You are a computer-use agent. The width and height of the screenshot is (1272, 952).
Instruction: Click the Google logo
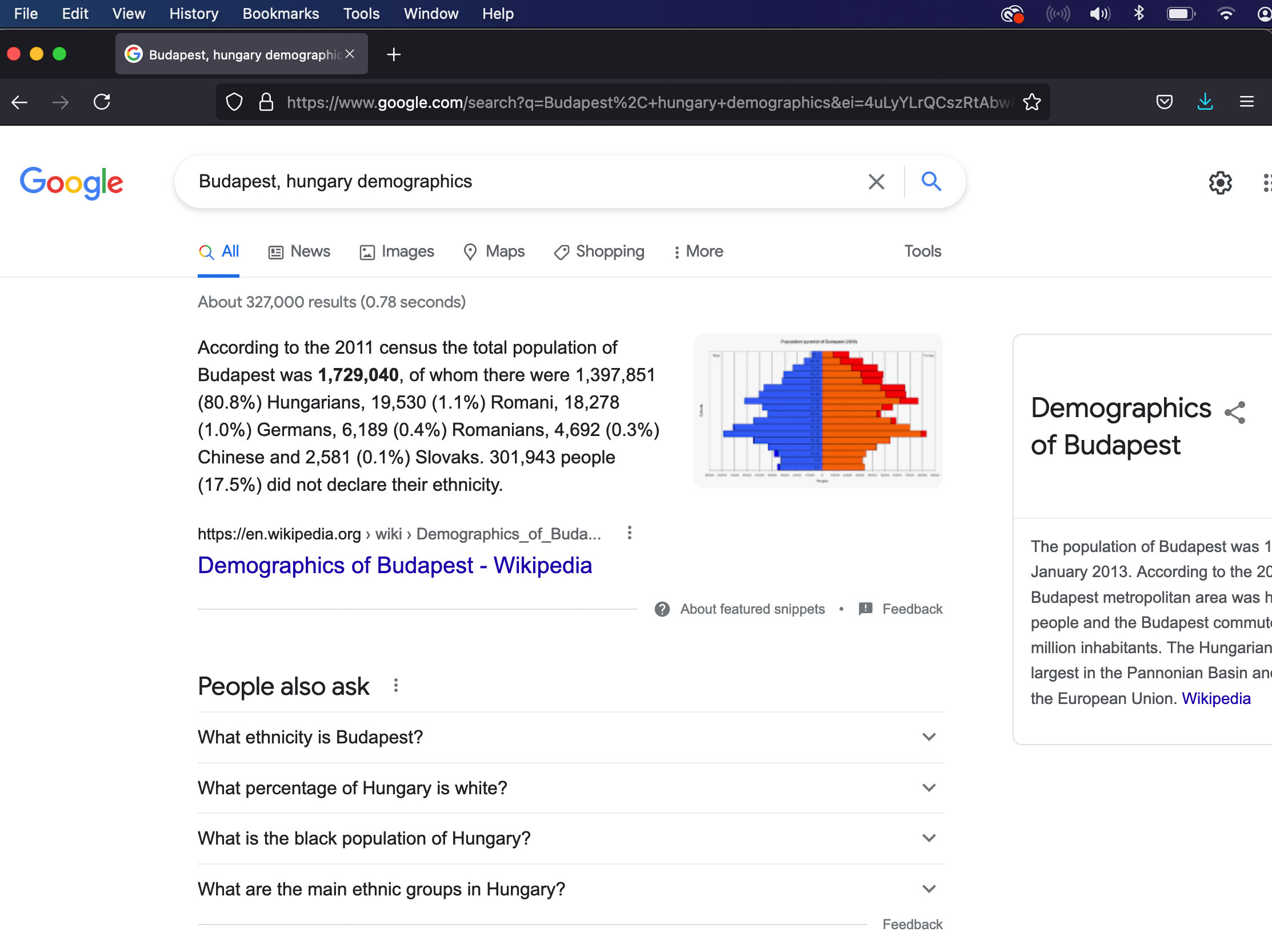point(71,183)
